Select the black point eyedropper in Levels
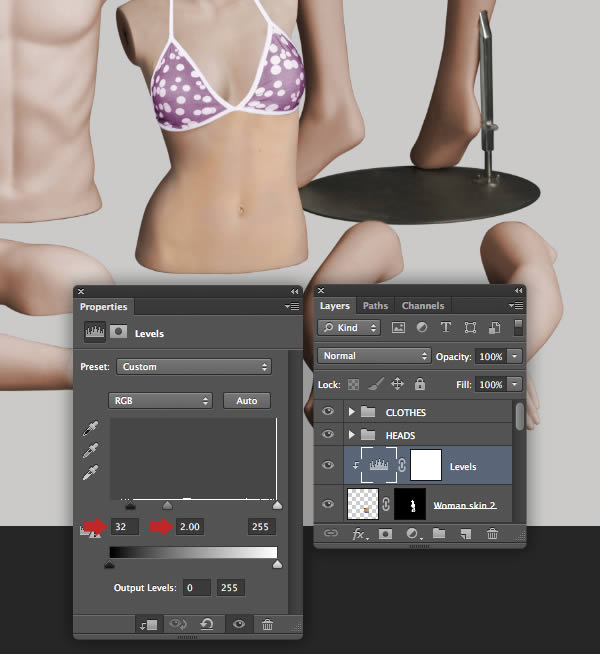 click(x=91, y=429)
